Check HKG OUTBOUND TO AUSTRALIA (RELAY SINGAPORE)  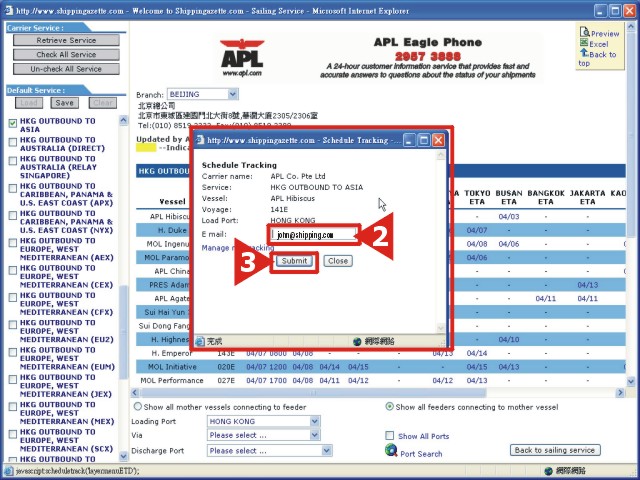13,161
